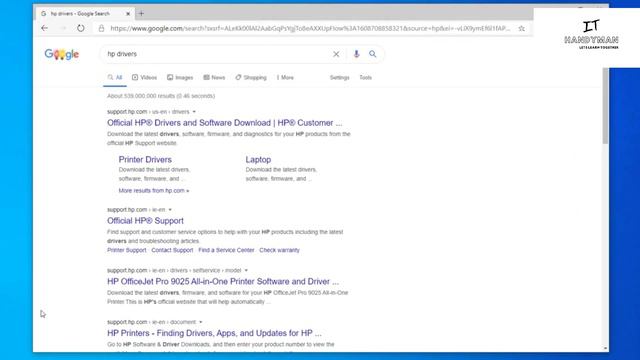Click the browser address bar URL
Image resolution: width=640 pixels, height=360 pixels.
[310, 29]
